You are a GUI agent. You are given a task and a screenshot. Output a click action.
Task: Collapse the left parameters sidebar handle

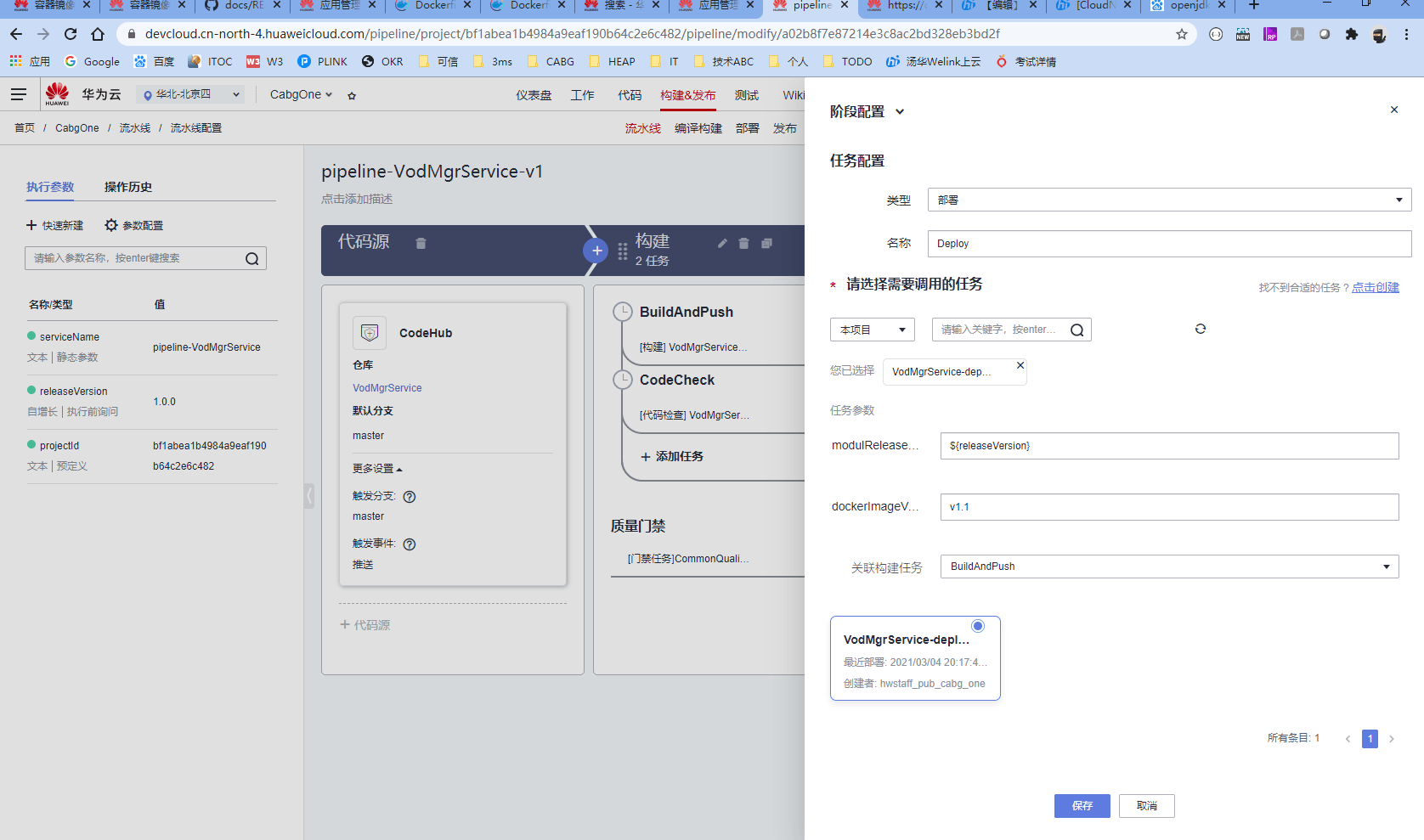coord(309,495)
